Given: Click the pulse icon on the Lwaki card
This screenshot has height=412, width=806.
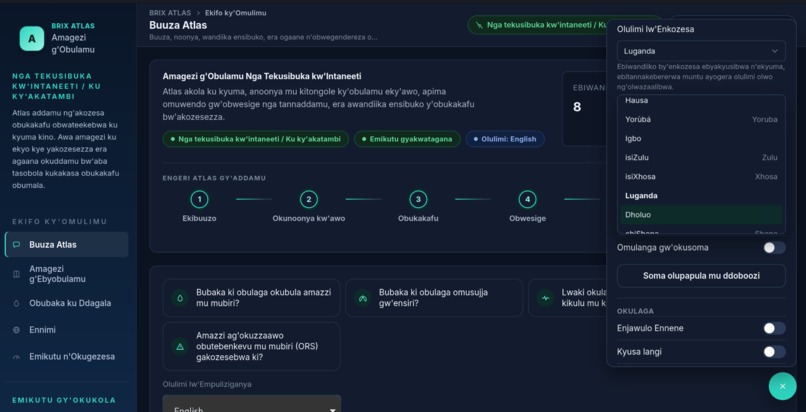Looking at the screenshot, I should tap(545, 297).
